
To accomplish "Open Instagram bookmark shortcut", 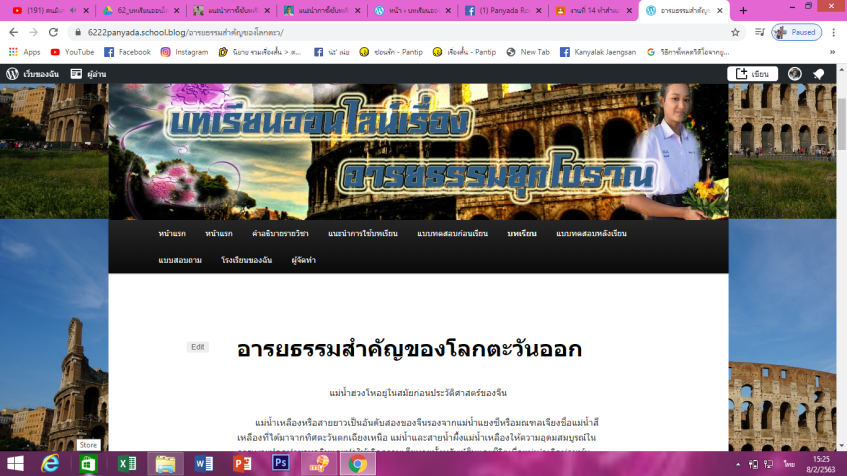I will tap(184, 52).
